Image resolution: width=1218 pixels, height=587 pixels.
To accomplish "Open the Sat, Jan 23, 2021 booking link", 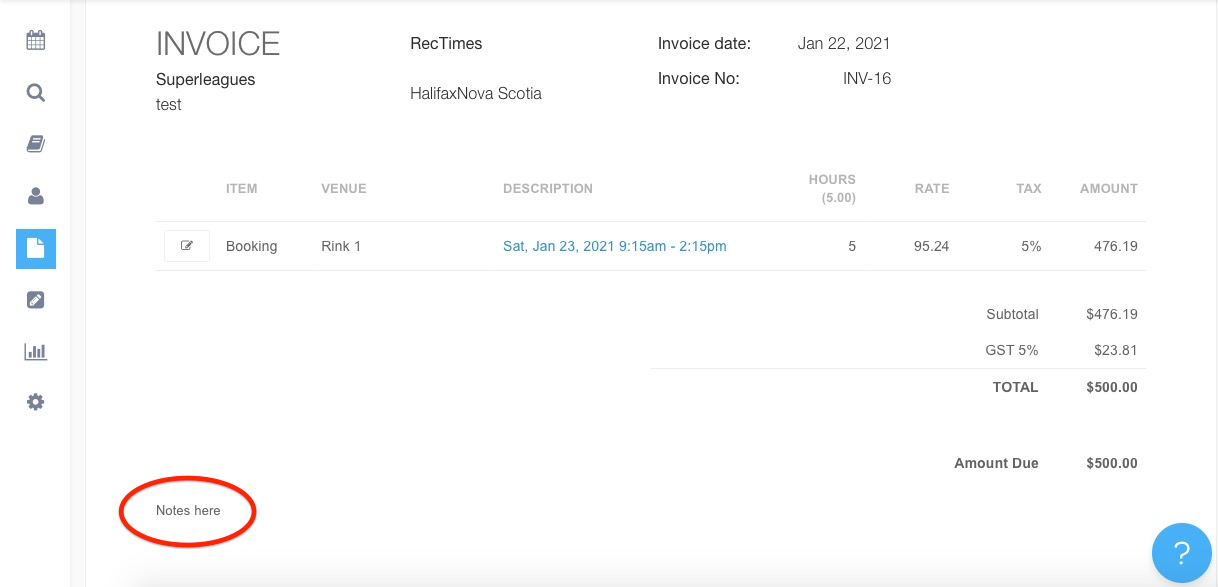I will [x=614, y=246].
